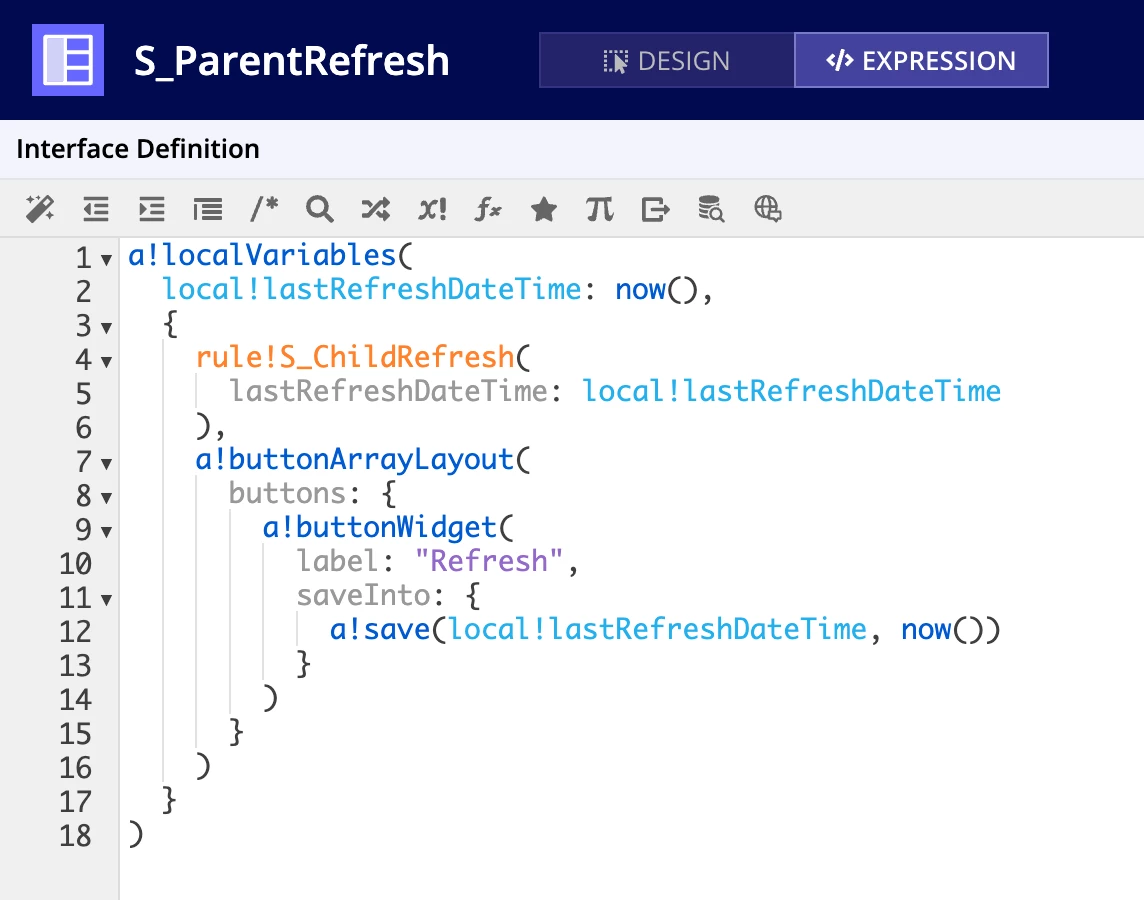
Task: Click the star icon in toolbar
Action: 544,209
